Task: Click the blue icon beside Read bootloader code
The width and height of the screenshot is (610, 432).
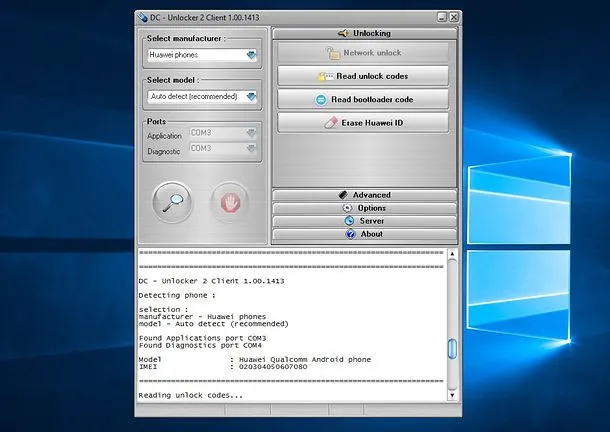Action: point(322,100)
